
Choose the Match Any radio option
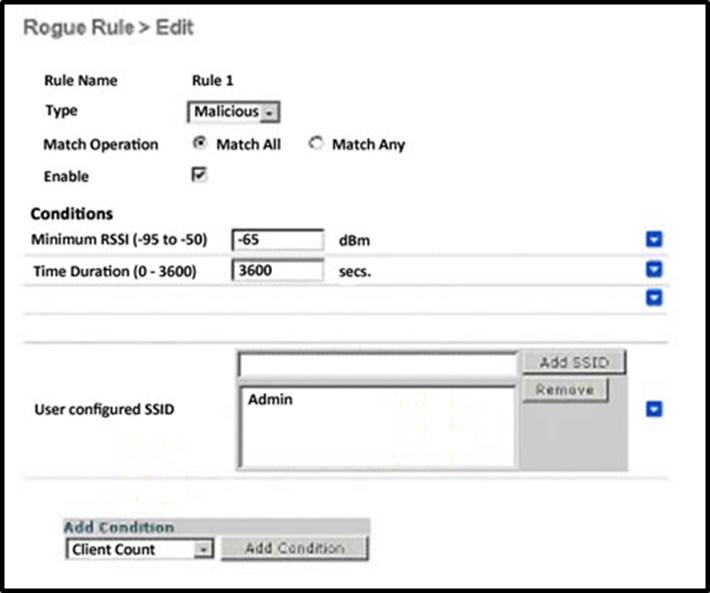click(316, 144)
